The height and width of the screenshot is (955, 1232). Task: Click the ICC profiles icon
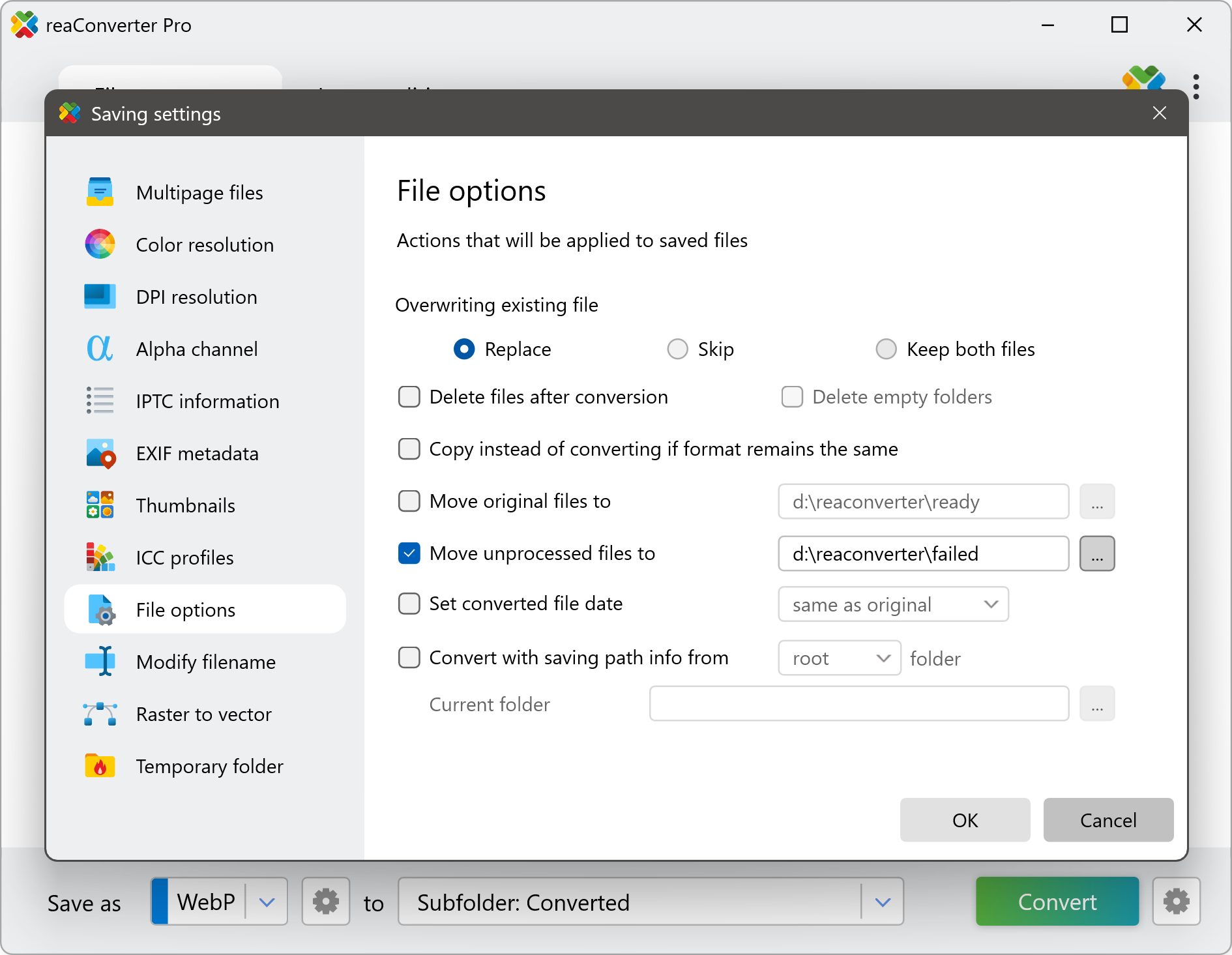point(100,557)
